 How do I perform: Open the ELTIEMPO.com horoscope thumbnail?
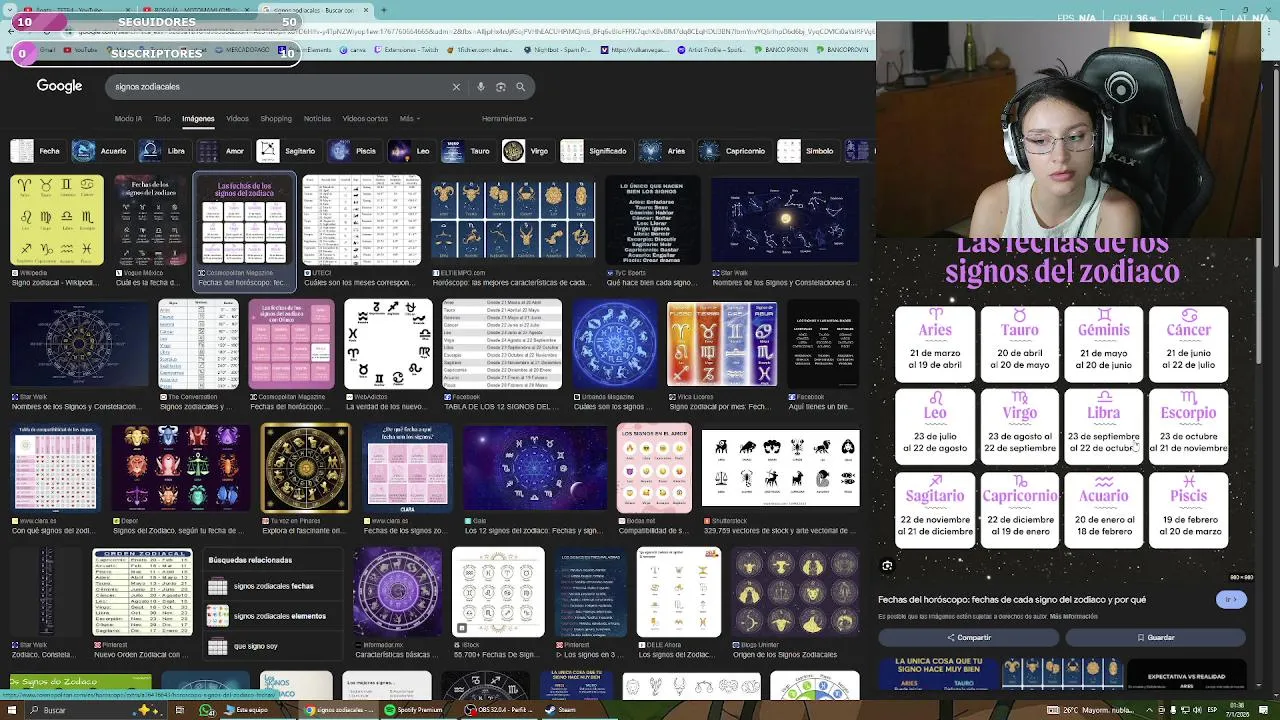click(513, 220)
